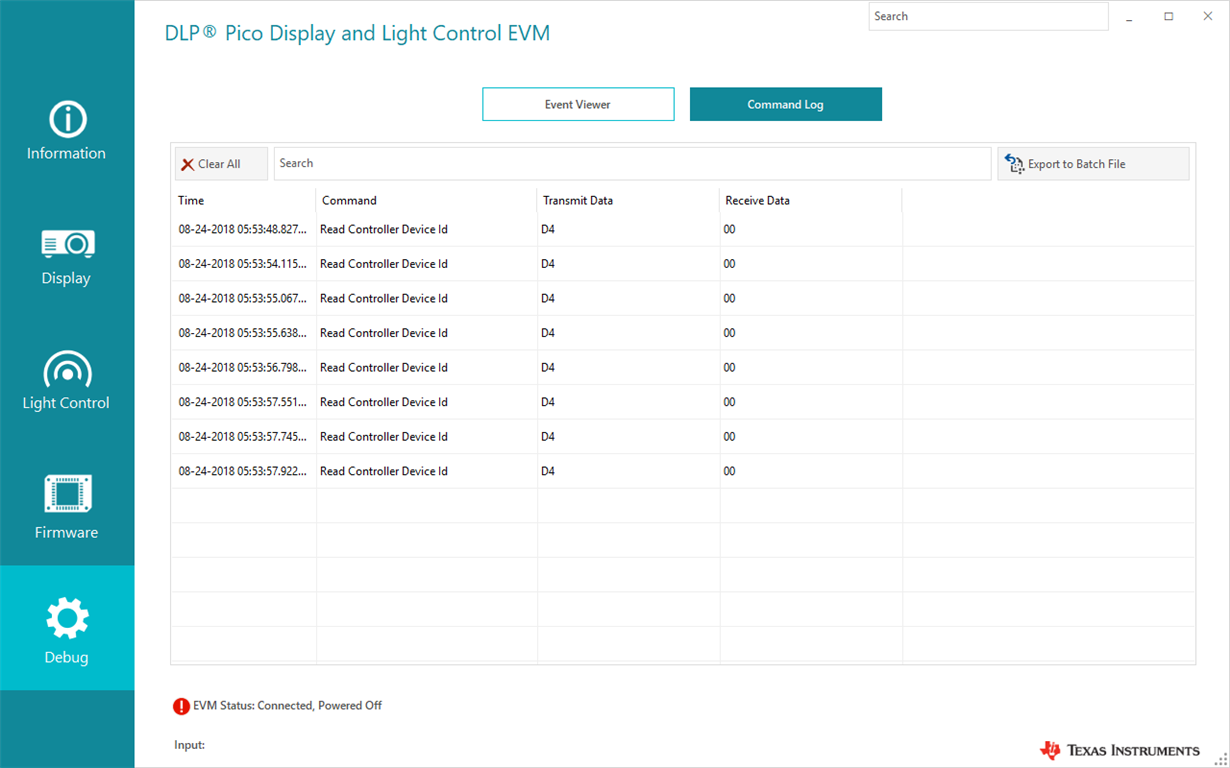
Task: Click the Display sidebar label
Action: click(x=66, y=278)
